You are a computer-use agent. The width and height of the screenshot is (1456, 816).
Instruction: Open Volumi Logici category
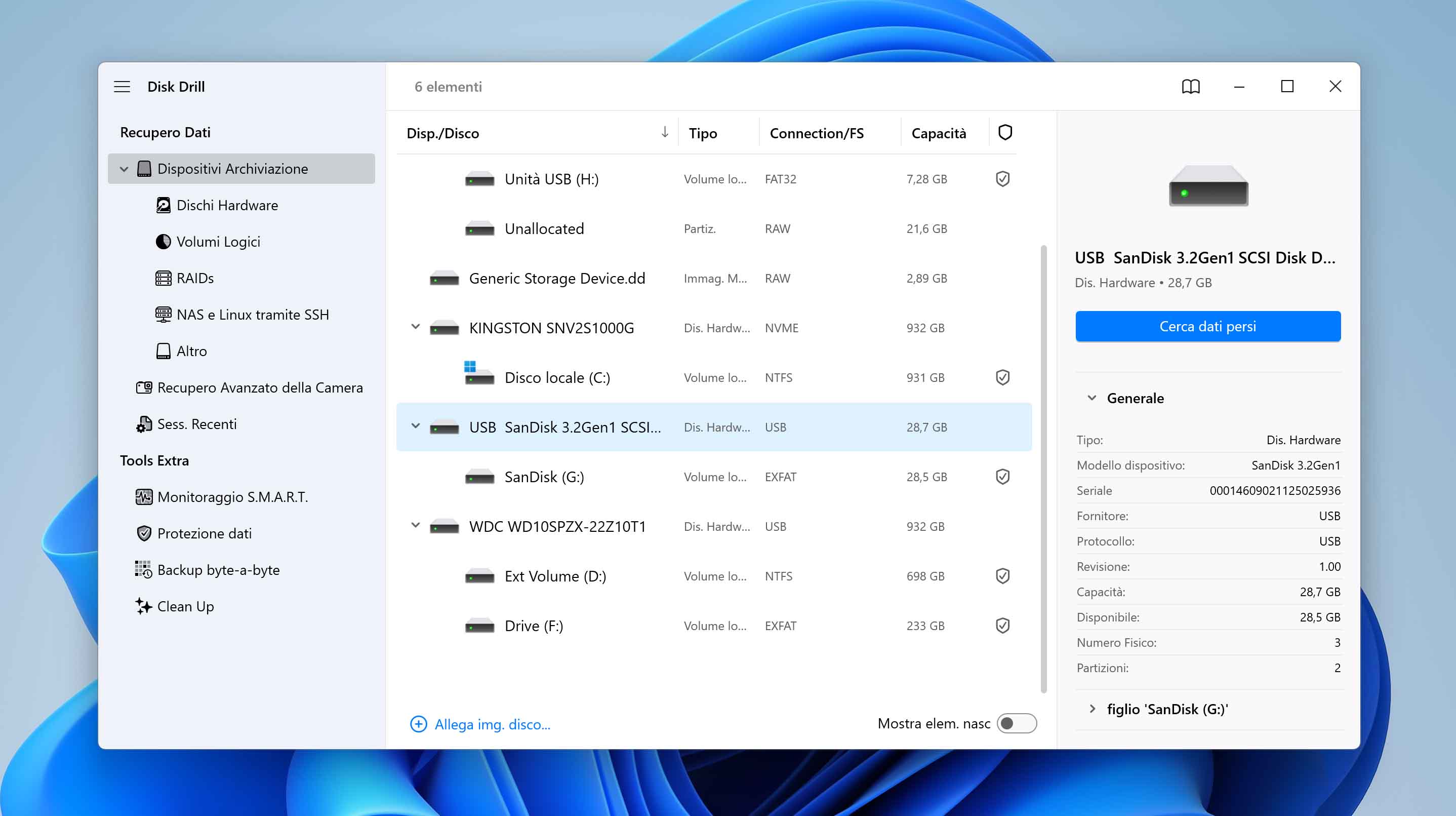[x=218, y=242]
